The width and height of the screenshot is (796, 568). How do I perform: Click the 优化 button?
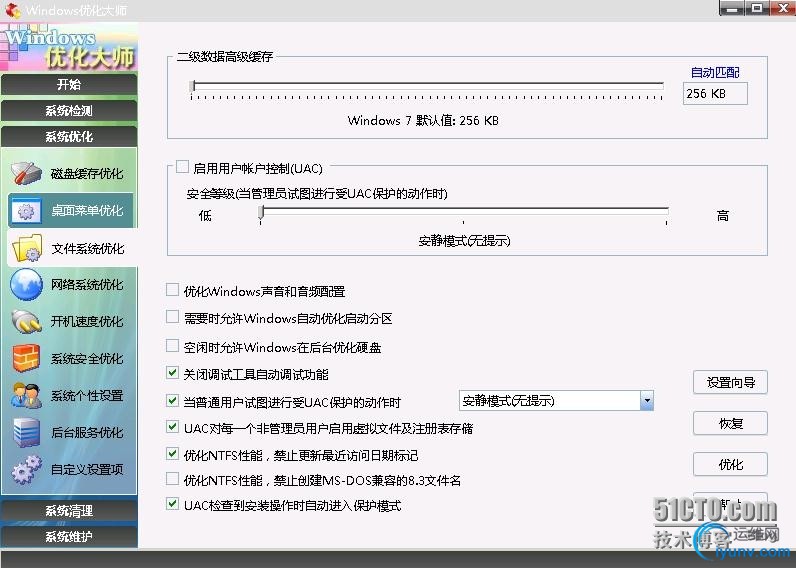click(730, 464)
